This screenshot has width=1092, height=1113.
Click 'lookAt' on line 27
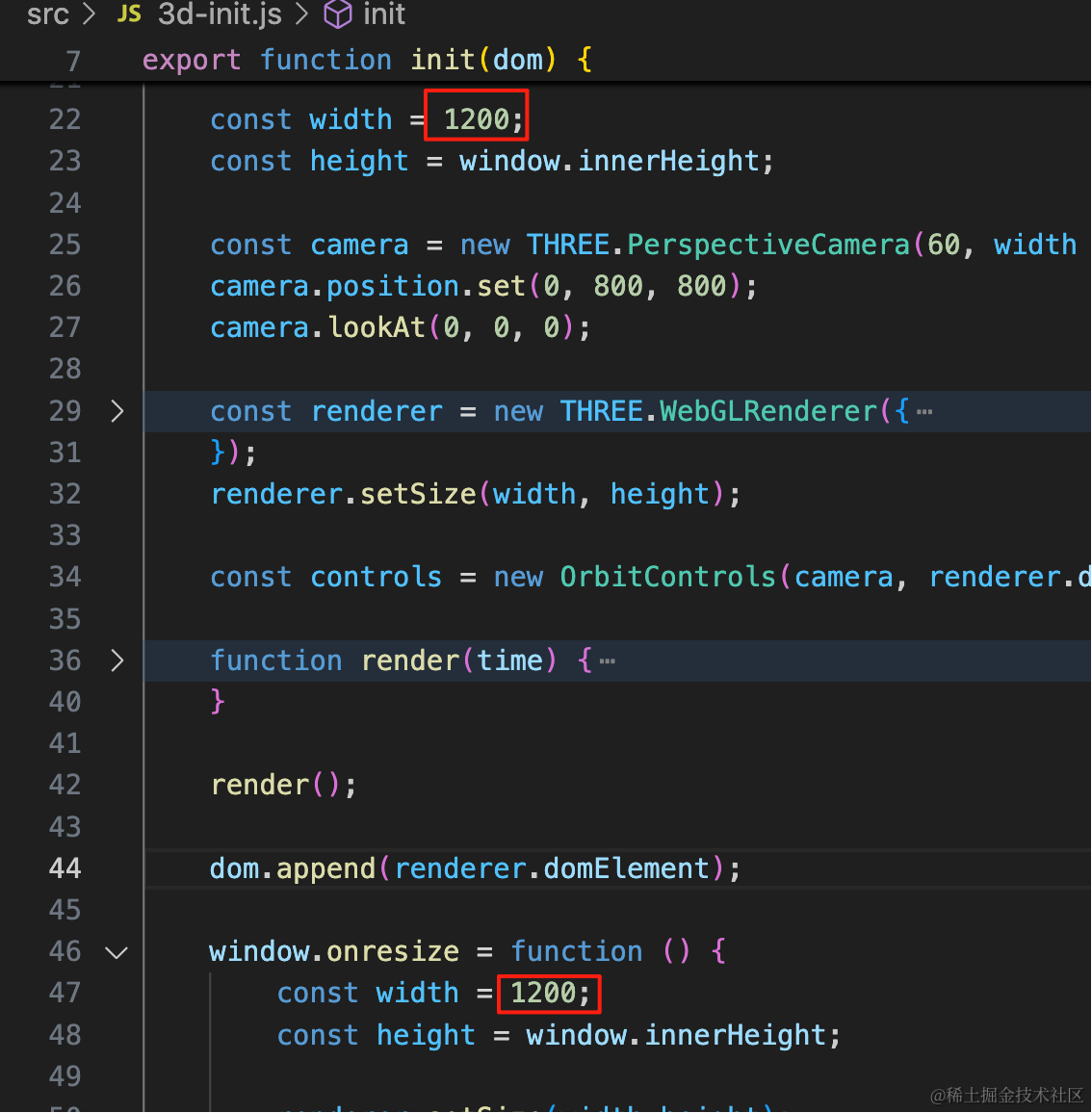[x=377, y=328]
